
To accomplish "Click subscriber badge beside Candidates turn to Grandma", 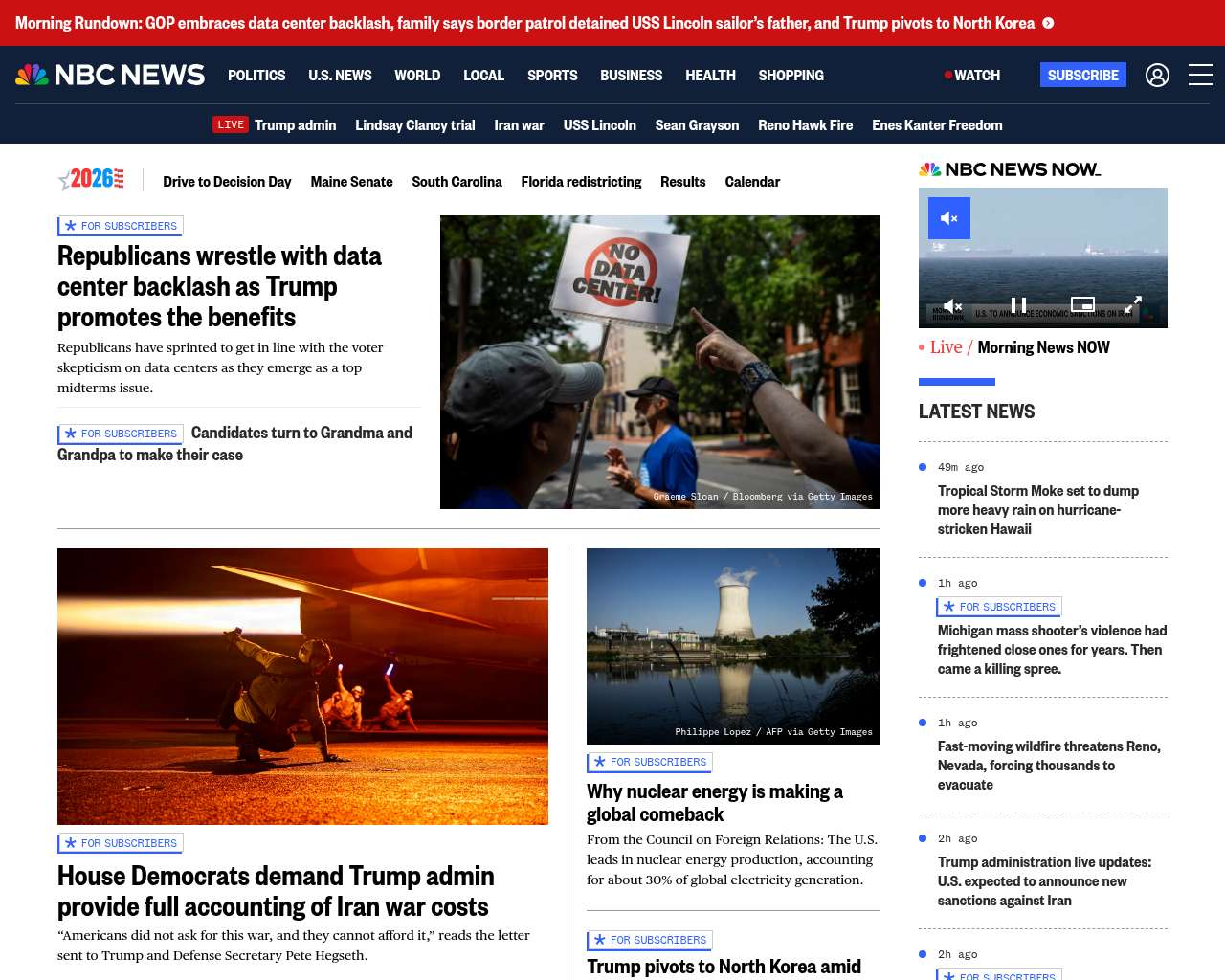I will click(x=121, y=434).
